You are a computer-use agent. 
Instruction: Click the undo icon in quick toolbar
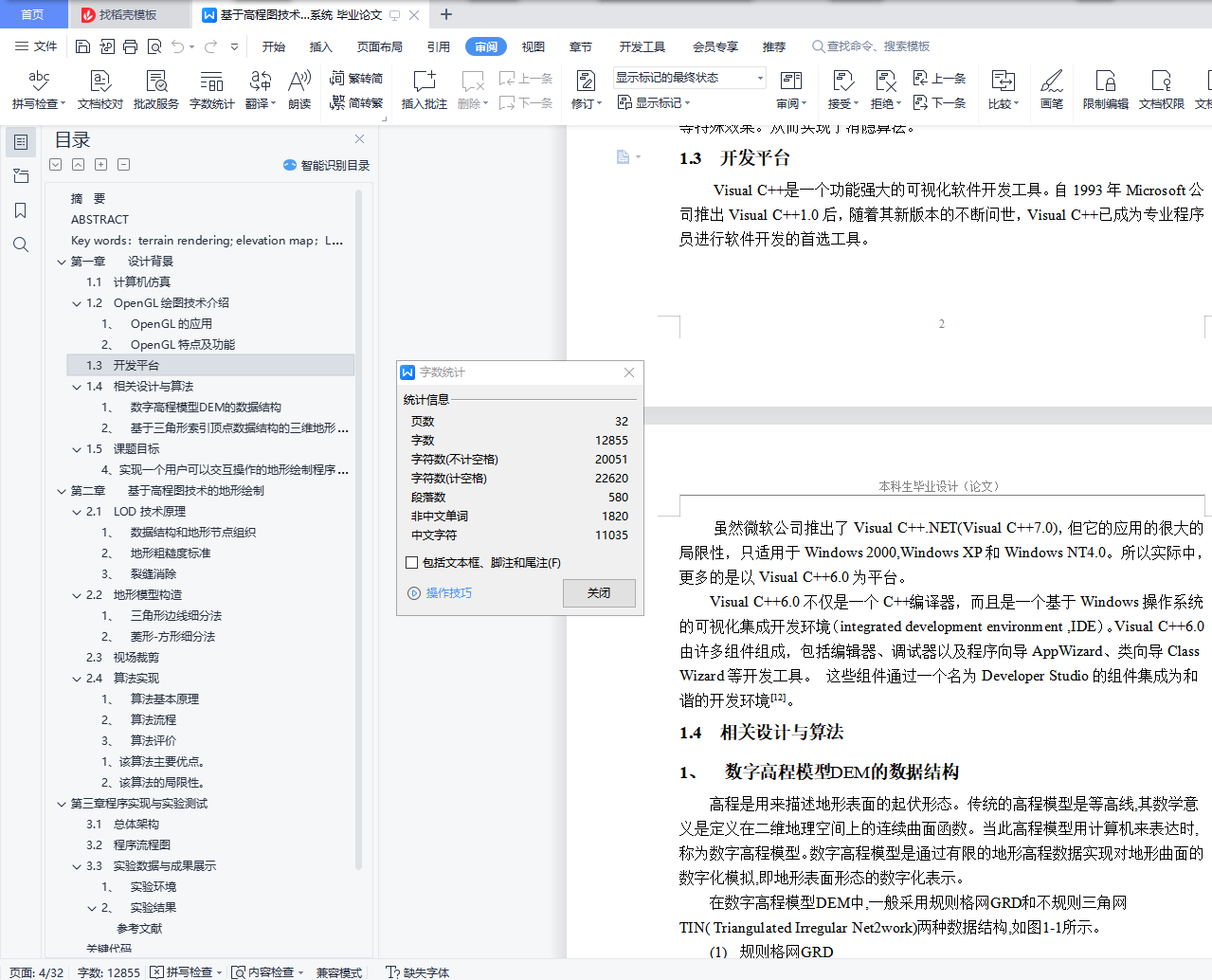click(177, 46)
